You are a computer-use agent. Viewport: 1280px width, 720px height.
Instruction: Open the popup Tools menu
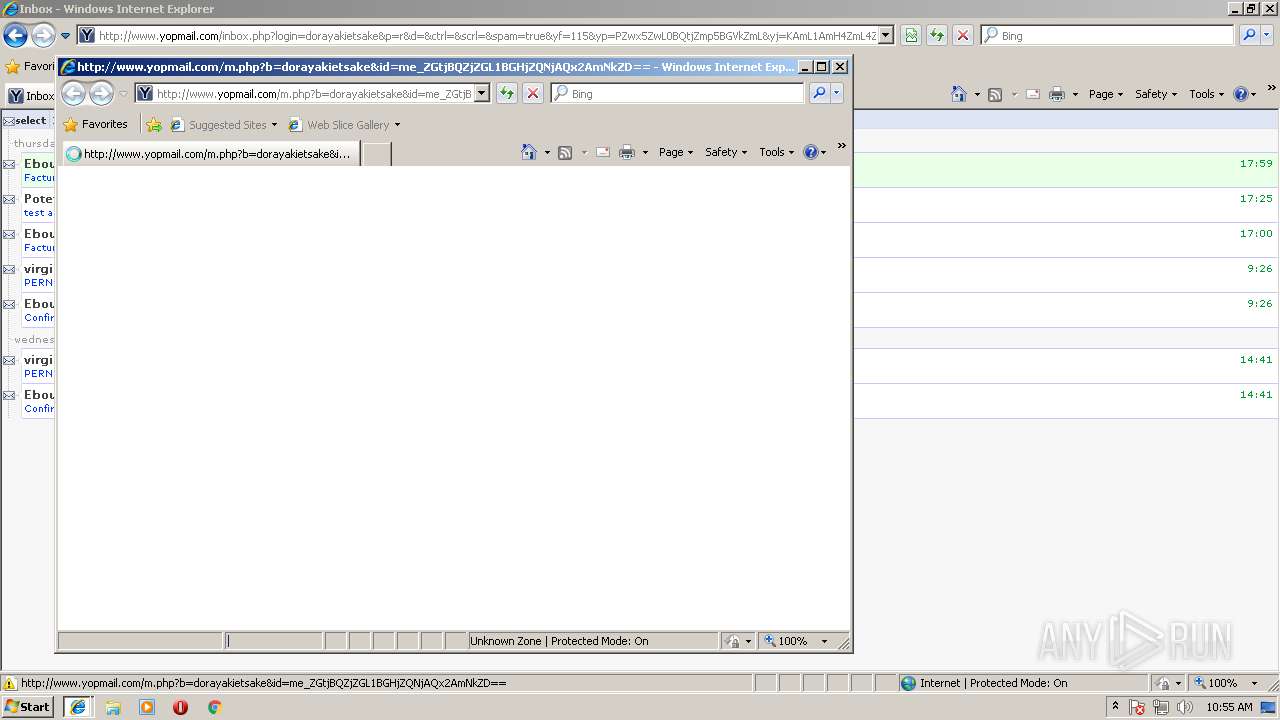click(x=777, y=152)
